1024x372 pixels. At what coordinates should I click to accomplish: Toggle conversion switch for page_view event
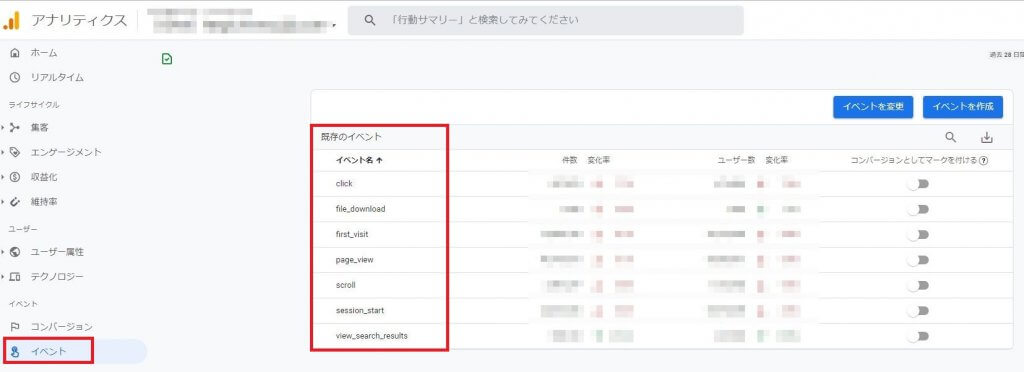click(918, 260)
